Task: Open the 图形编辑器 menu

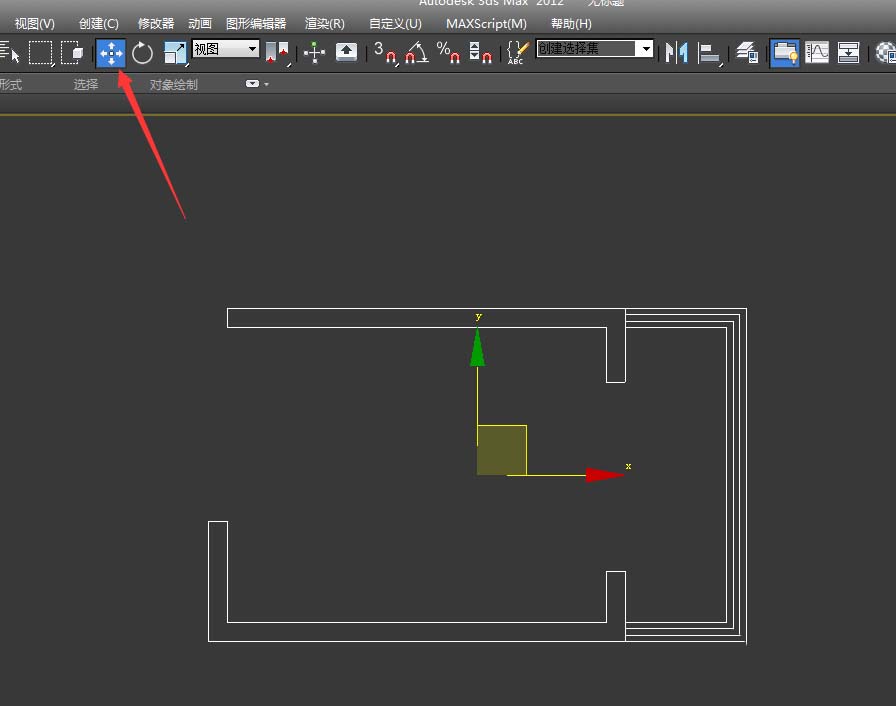Action: click(x=256, y=24)
